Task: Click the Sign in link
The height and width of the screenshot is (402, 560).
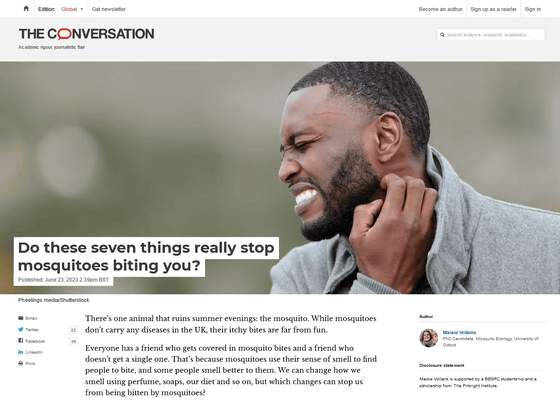Action: 532,9
